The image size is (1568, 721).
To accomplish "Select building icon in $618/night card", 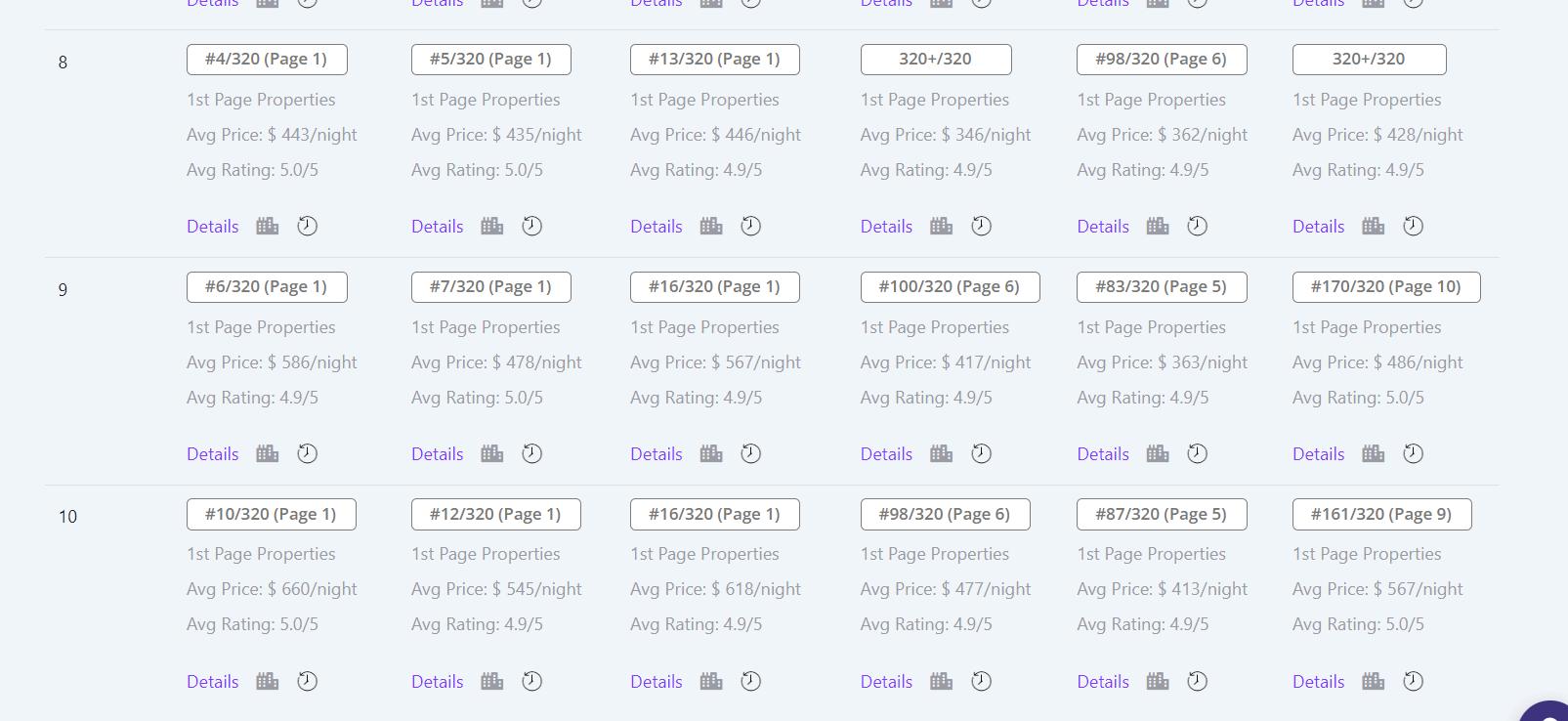I will (x=711, y=681).
